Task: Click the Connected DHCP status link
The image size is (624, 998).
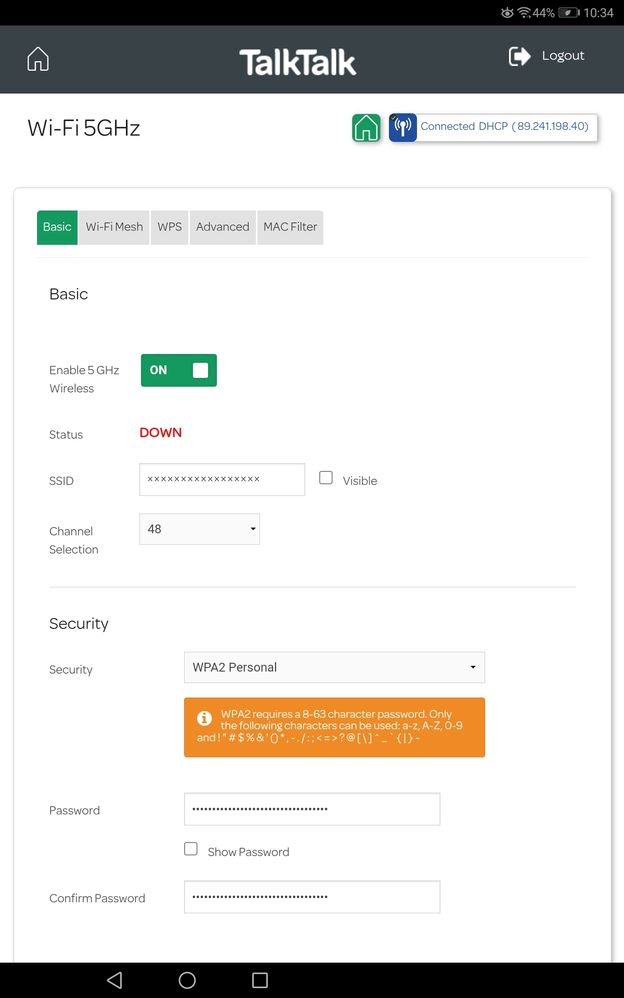Action: pos(504,127)
